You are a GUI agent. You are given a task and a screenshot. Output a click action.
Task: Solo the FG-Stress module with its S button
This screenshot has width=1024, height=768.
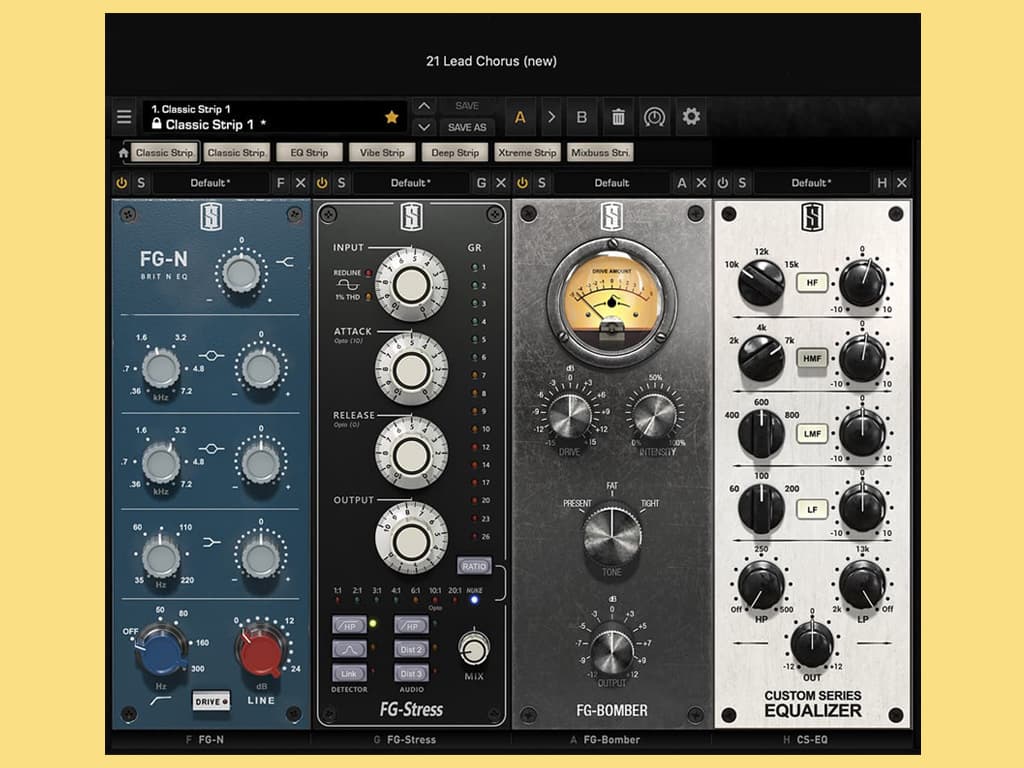[x=342, y=183]
